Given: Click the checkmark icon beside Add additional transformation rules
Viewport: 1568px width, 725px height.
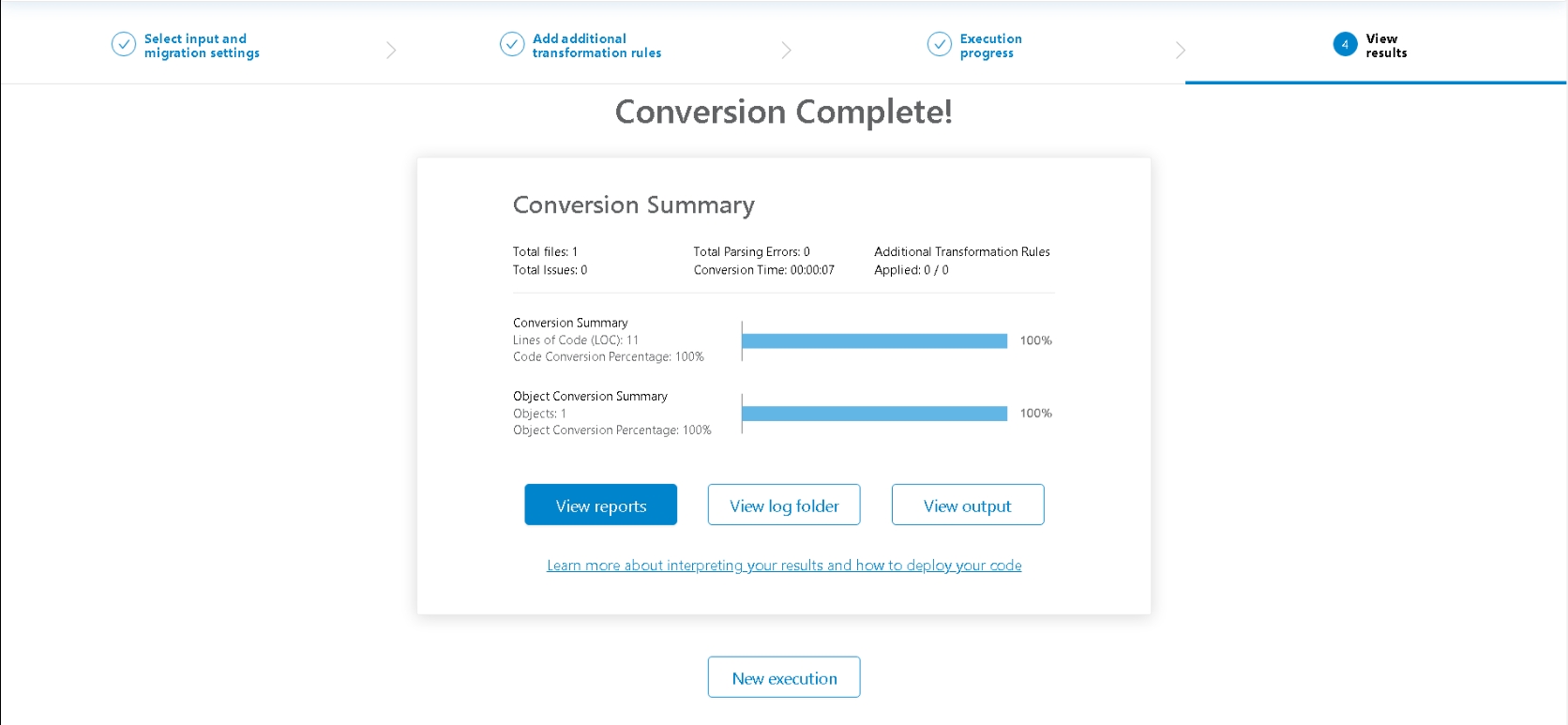Looking at the screenshot, I should [x=512, y=44].
